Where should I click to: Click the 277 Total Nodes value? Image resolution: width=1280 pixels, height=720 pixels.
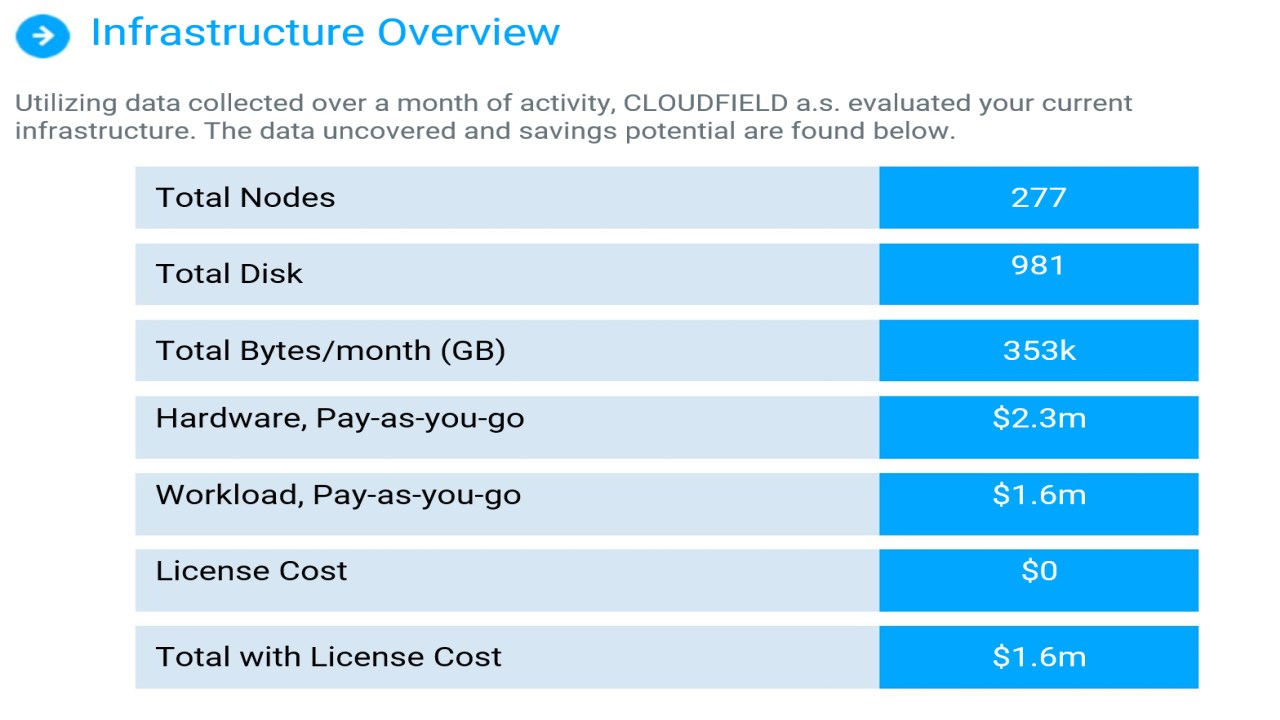(1038, 197)
